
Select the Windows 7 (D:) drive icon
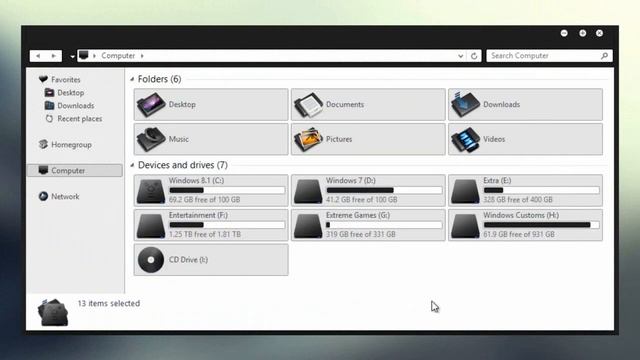point(308,191)
